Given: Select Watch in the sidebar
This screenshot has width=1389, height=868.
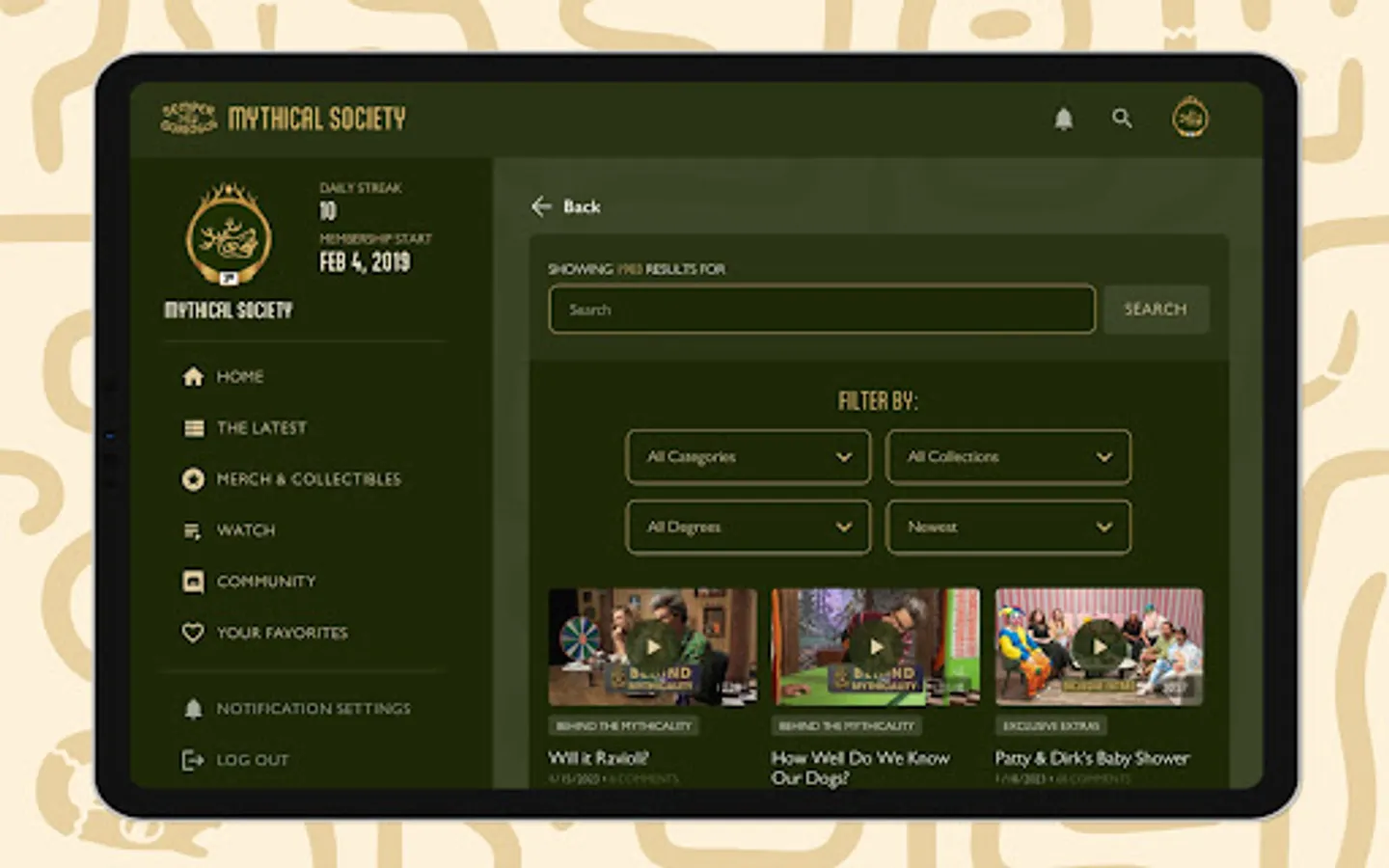Looking at the screenshot, I should [x=246, y=530].
